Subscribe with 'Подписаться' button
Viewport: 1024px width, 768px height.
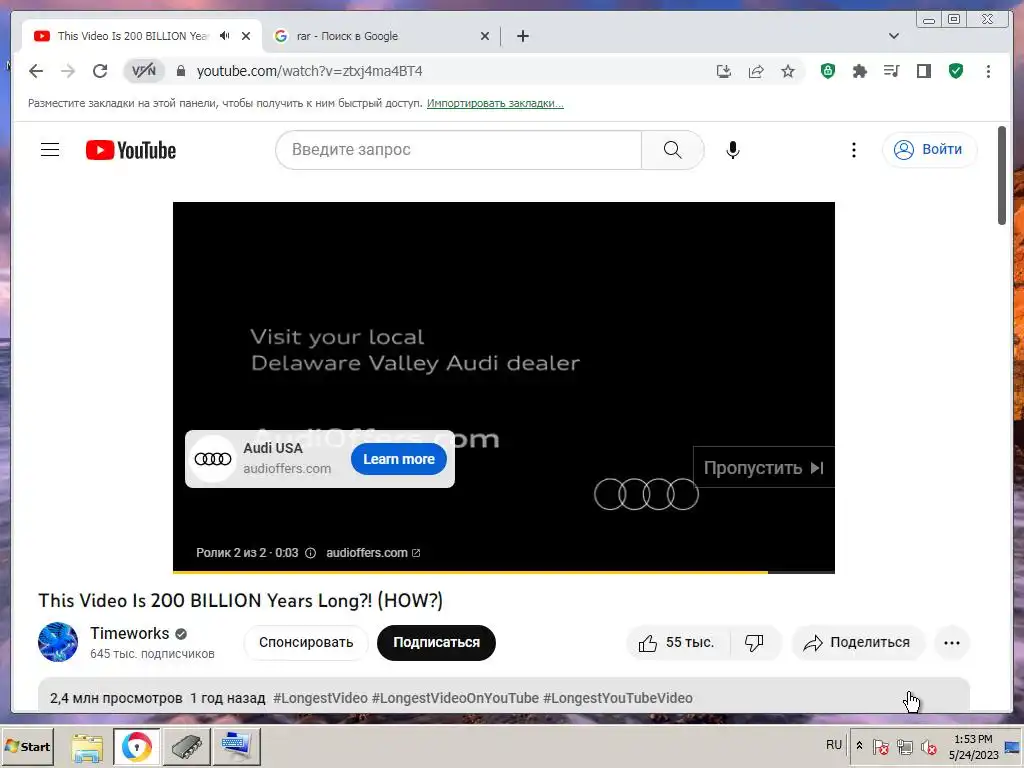point(436,643)
